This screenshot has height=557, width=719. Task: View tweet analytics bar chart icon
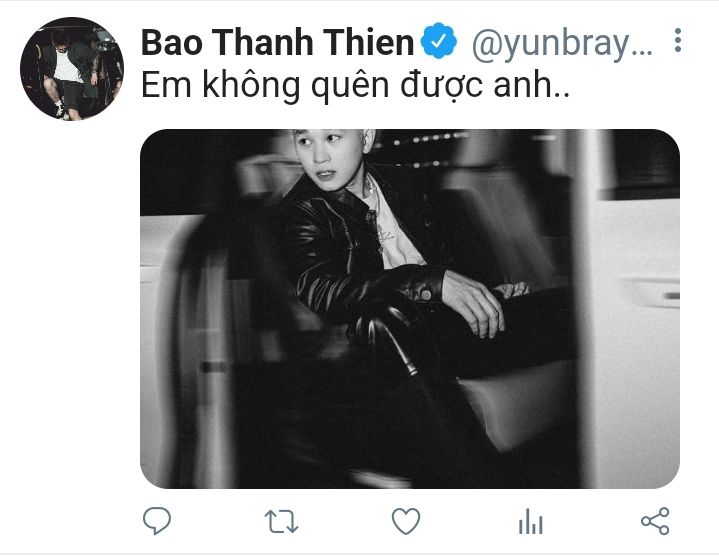pos(531,522)
